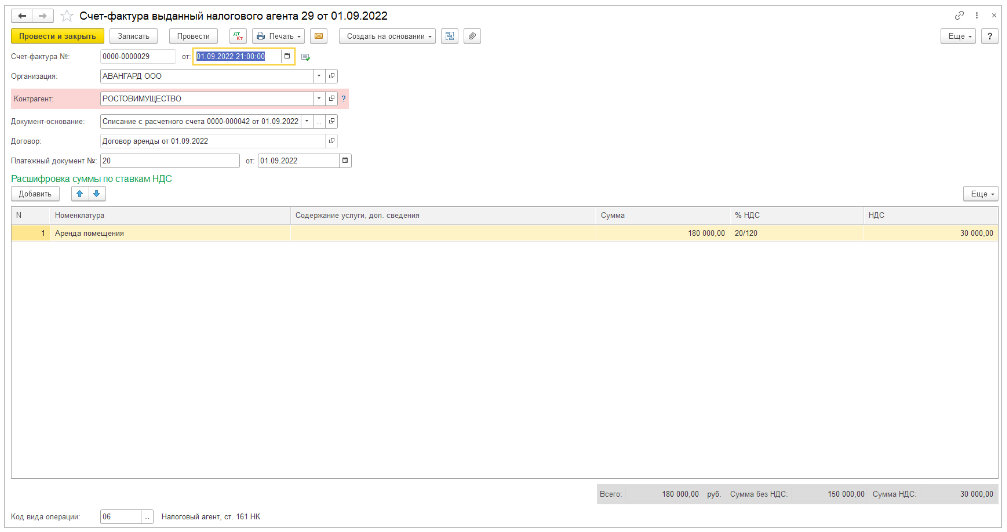
Task: Select Документ-основание via ellipsis button
Action: [x=319, y=121]
